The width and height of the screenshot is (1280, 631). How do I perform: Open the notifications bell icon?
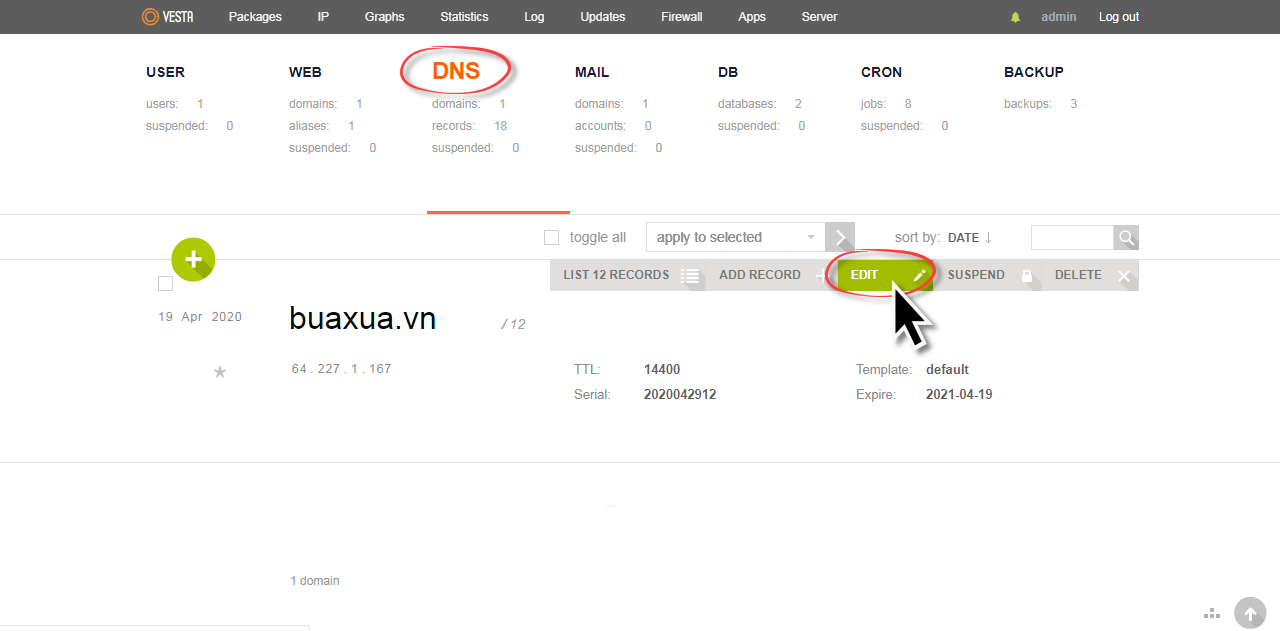(1016, 17)
